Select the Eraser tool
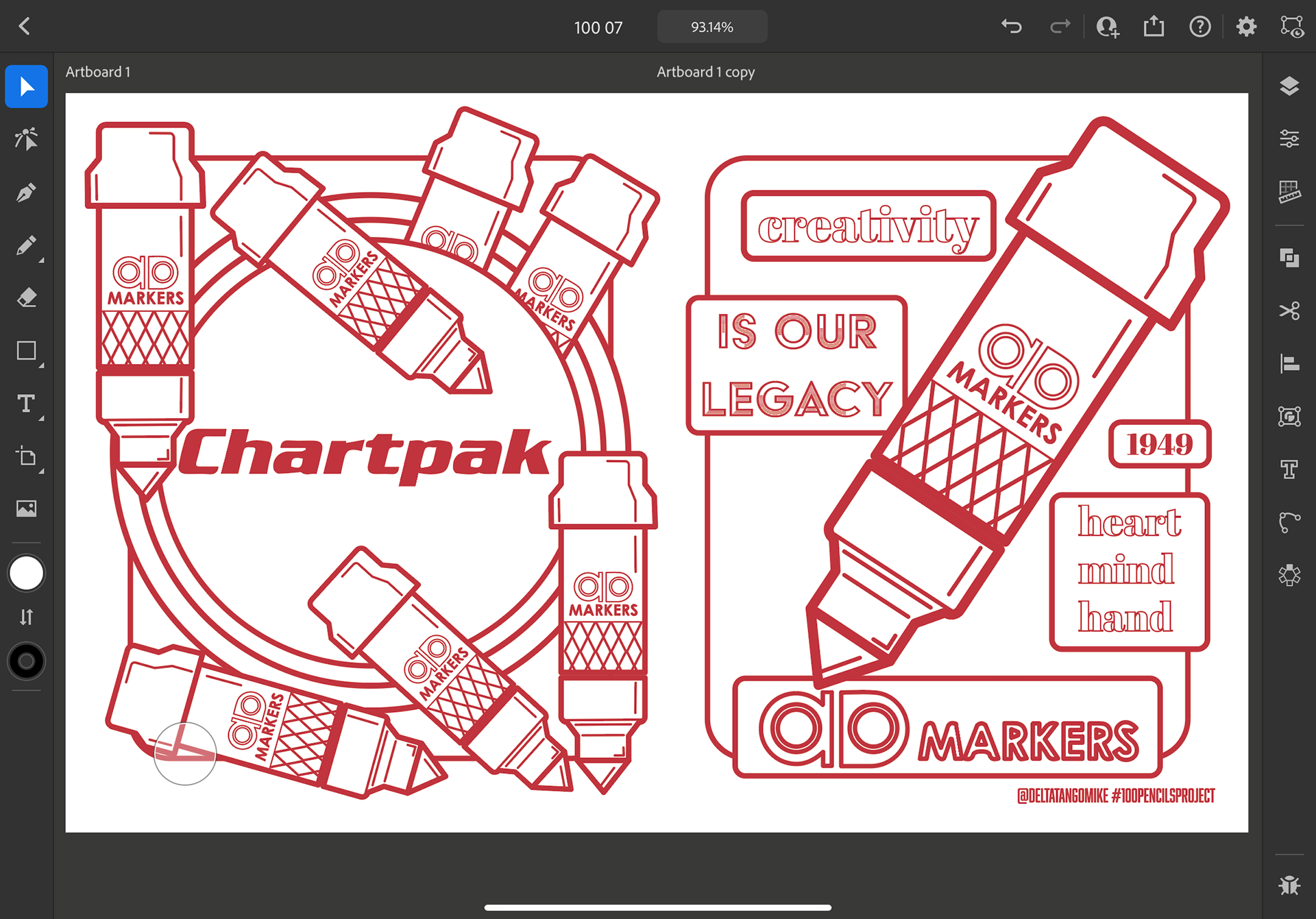1316x919 pixels. 26,298
